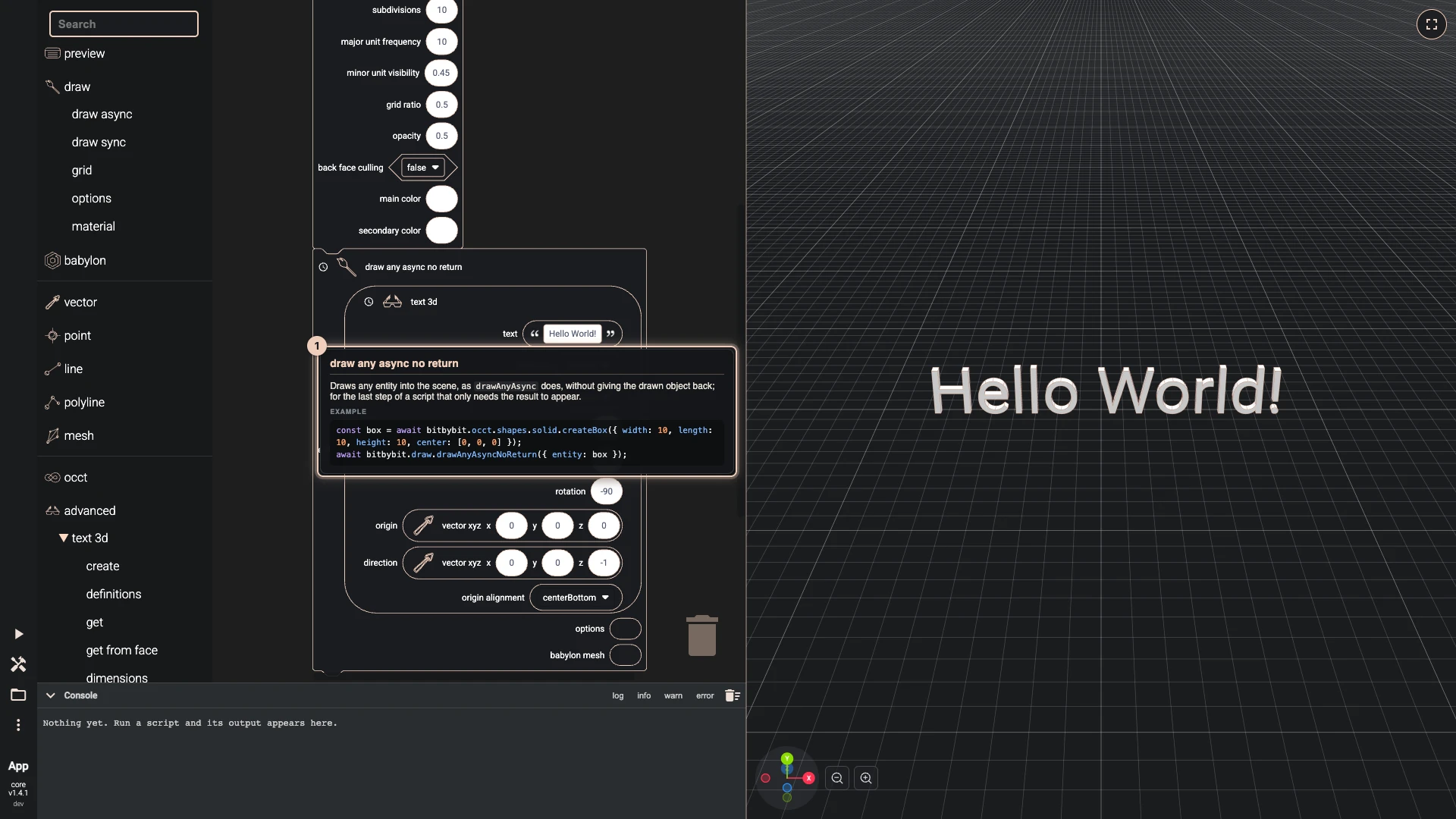Run the script with the play icon

click(x=18, y=634)
